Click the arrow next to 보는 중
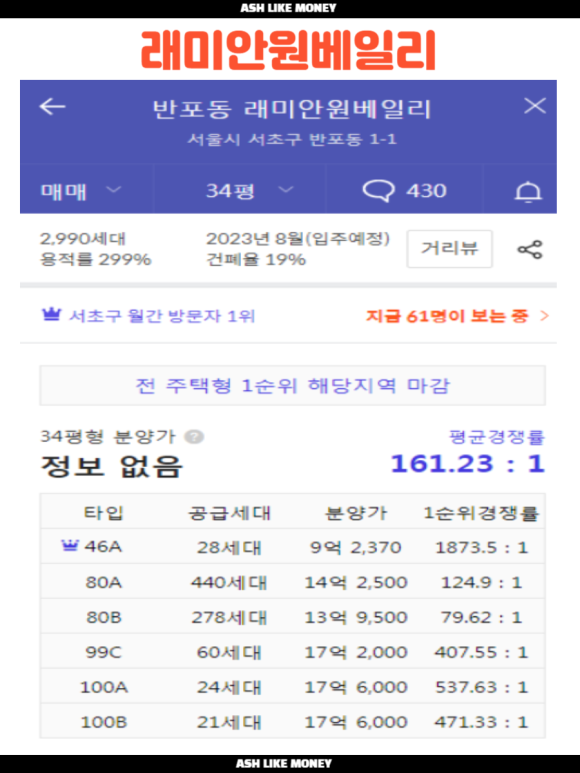 tap(544, 316)
